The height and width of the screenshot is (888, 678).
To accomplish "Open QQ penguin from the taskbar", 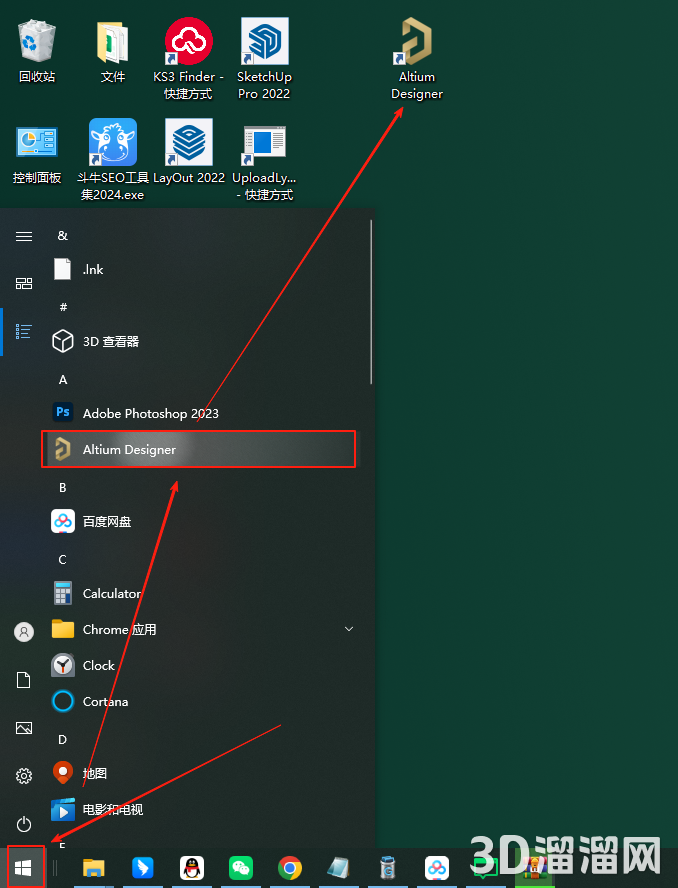I will pyautogui.click(x=192, y=868).
